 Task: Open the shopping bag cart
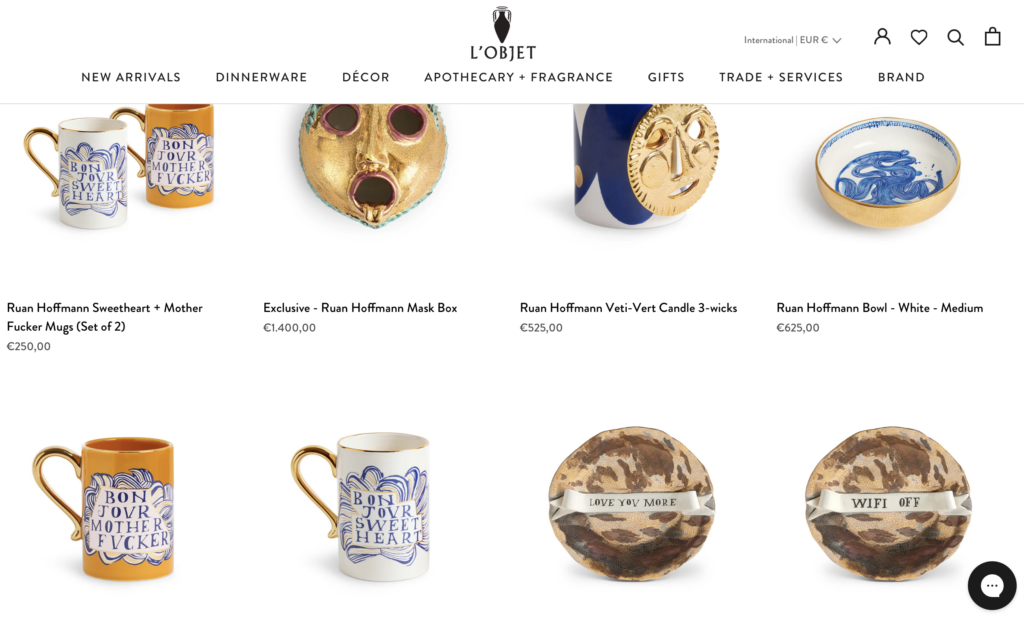(x=992, y=36)
